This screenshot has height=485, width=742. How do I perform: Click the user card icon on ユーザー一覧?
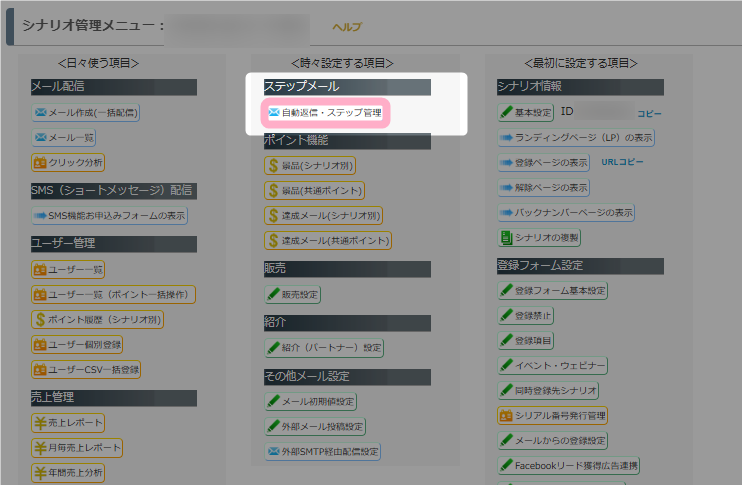pyautogui.click(x=41, y=269)
